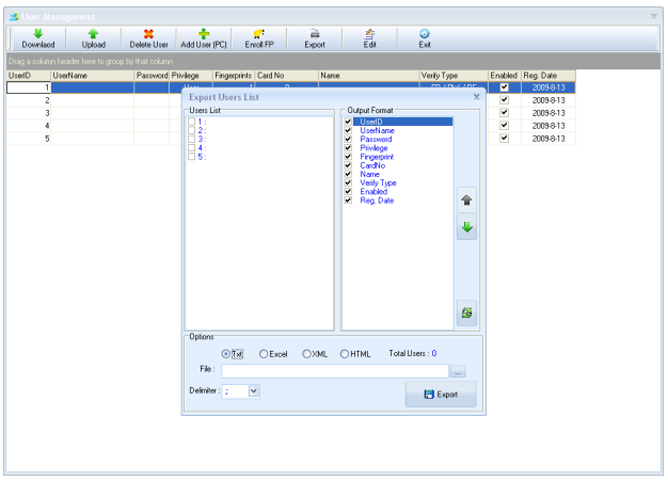Uncheck the Password output field
This screenshot has width=668, height=481.
pos(348,139)
